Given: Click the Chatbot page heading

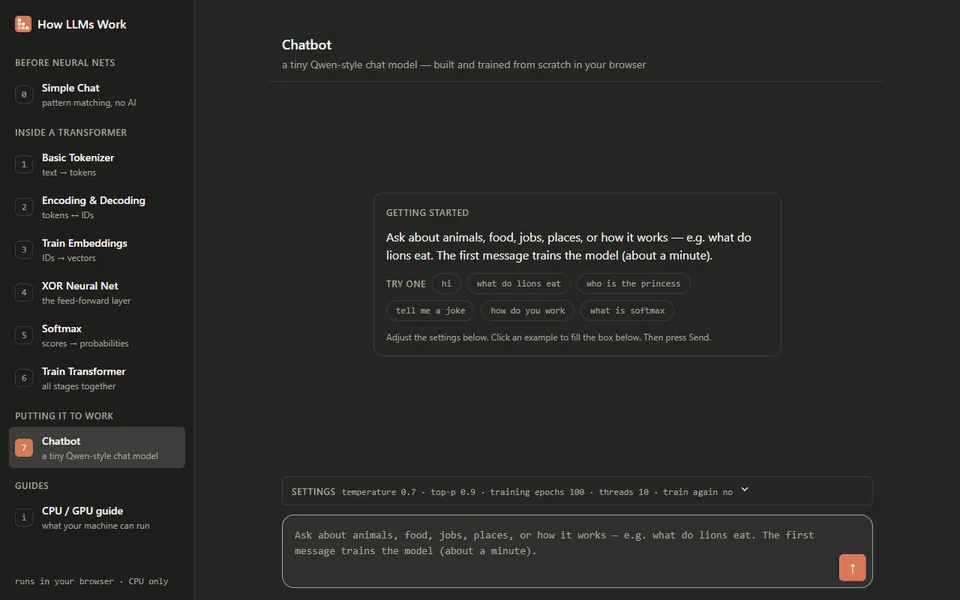Looking at the screenshot, I should [x=306, y=45].
